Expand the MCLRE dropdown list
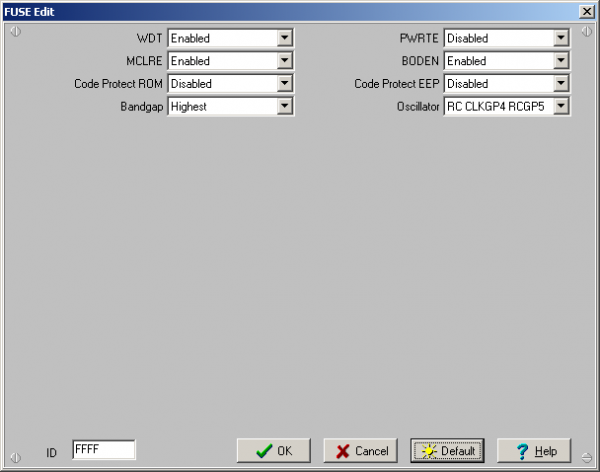This screenshot has height=472, width=600. (x=285, y=61)
